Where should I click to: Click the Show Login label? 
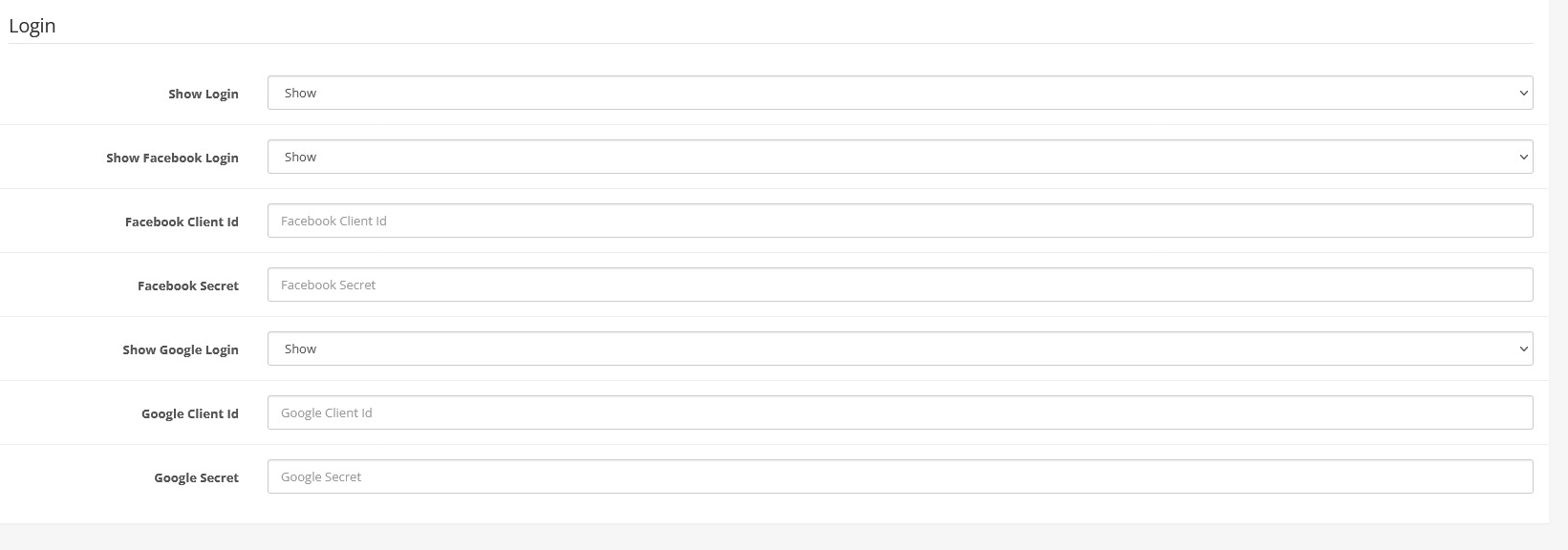click(x=204, y=94)
